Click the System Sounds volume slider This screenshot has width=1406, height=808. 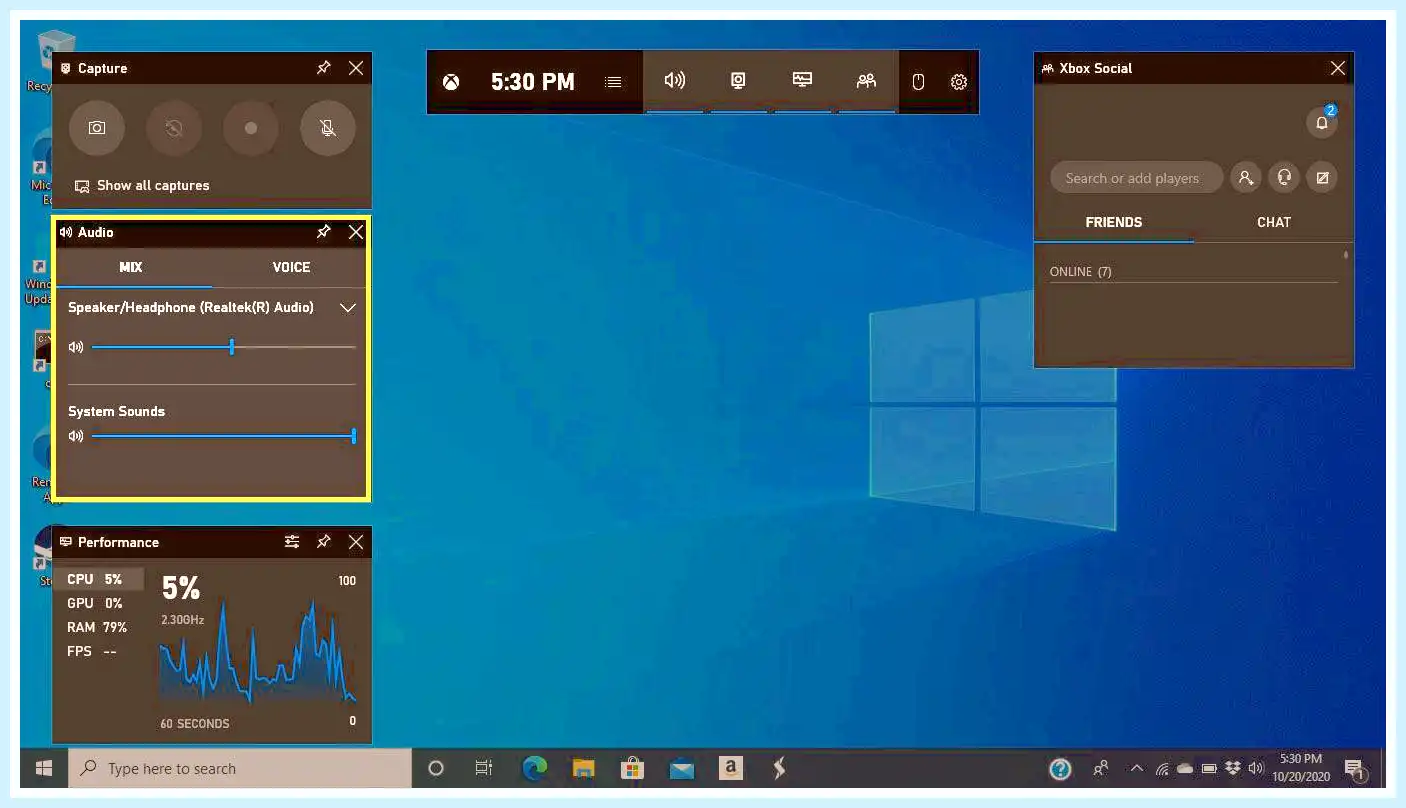(x=224, y=436)
